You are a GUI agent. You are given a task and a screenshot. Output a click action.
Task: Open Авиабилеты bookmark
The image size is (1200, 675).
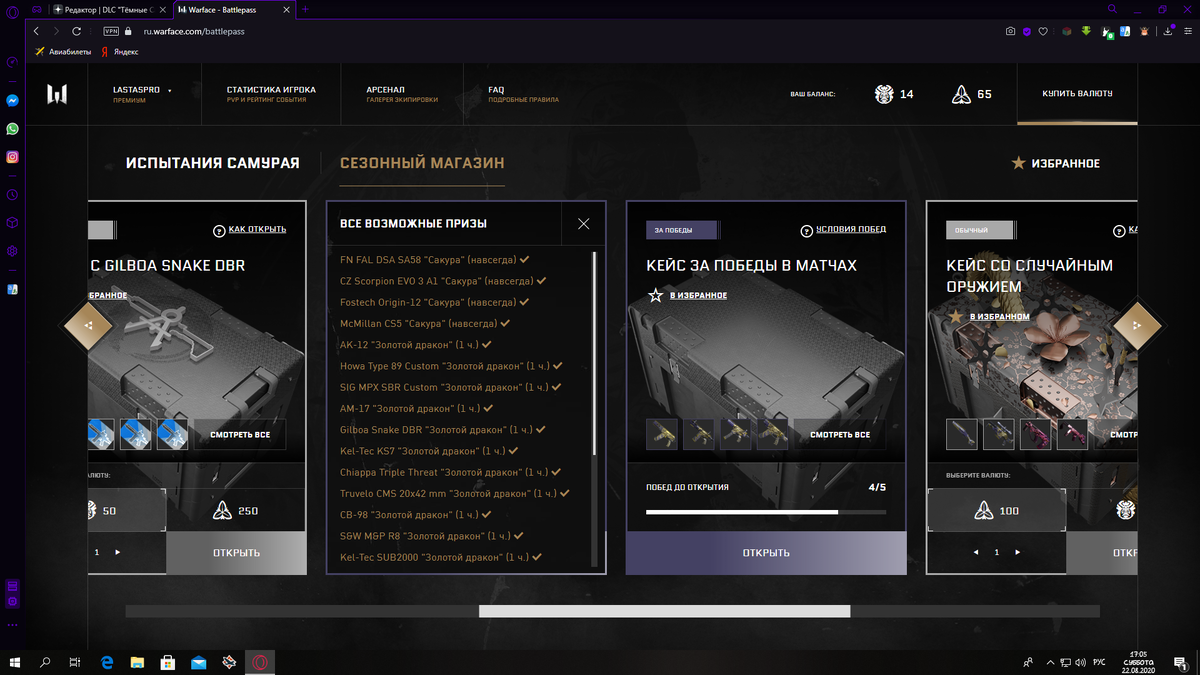tap(62, 51)
